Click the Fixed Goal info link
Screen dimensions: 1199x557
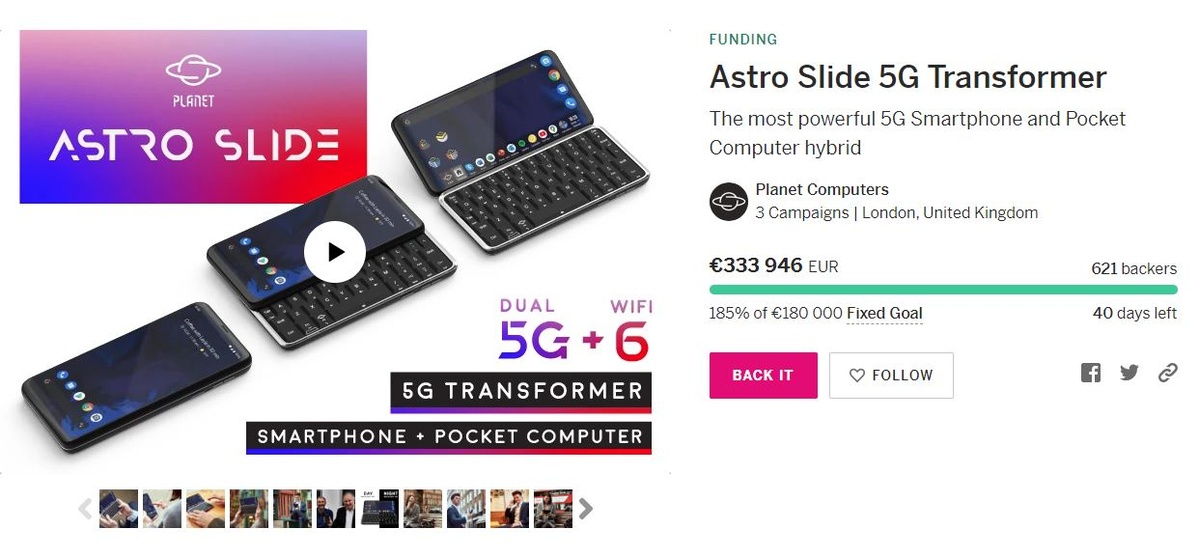pos(885,314)
